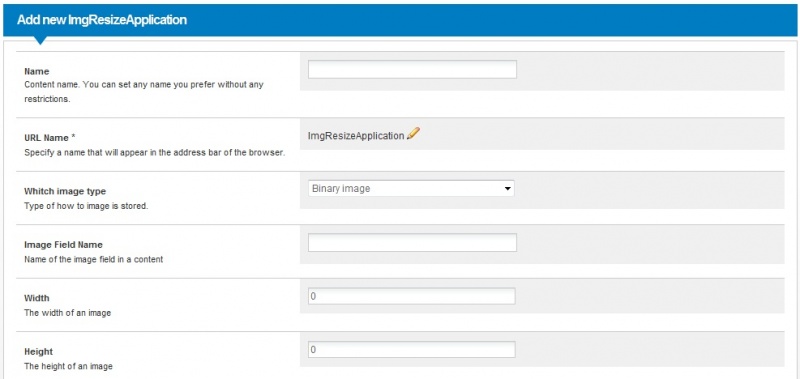Click 'Name of the image field in a content' text
This screenshot has height=379, width=800.
pyautogui.click(x=93, y=259)
